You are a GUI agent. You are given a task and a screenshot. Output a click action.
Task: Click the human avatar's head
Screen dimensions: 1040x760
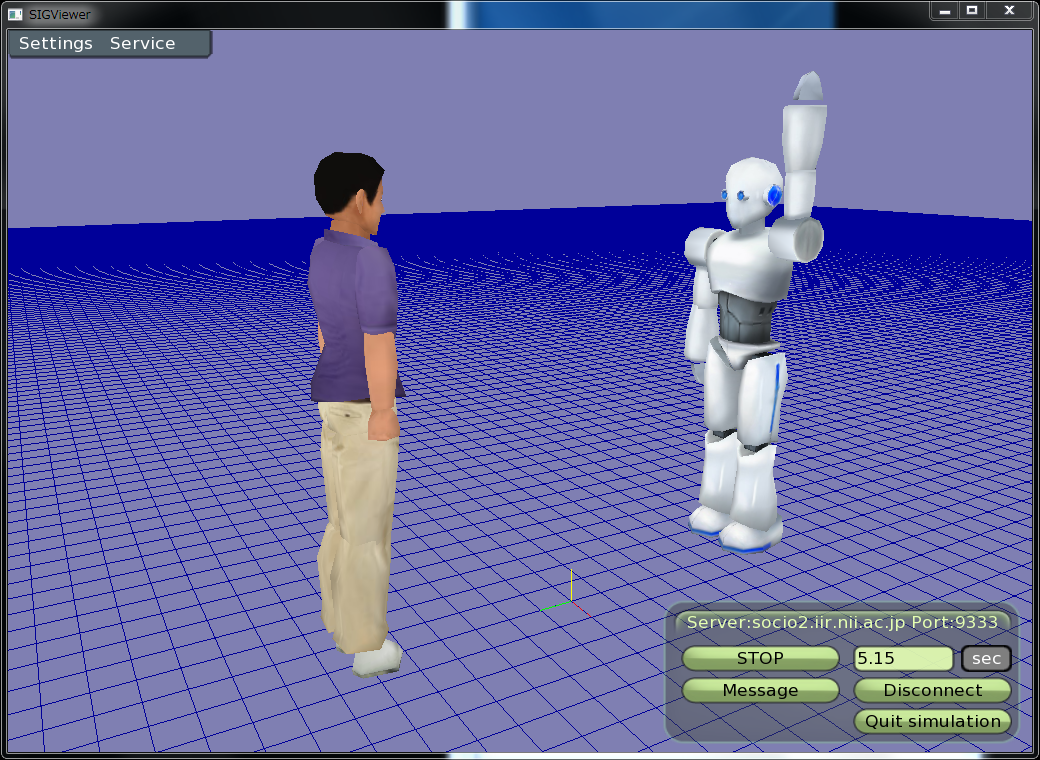click(350, 190)
